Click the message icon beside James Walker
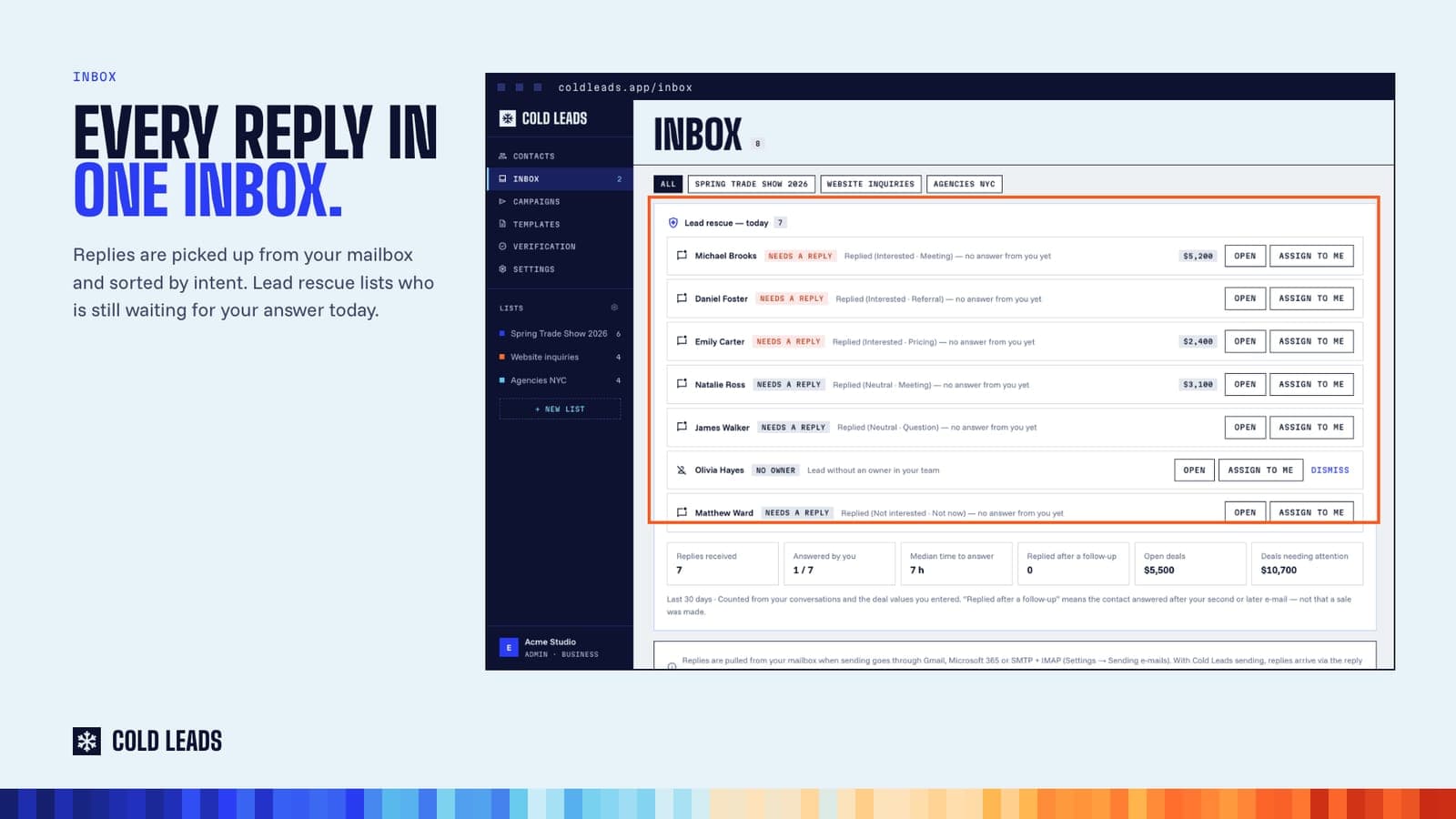The height and width of the screenshot is (819, 1456). 682,427
